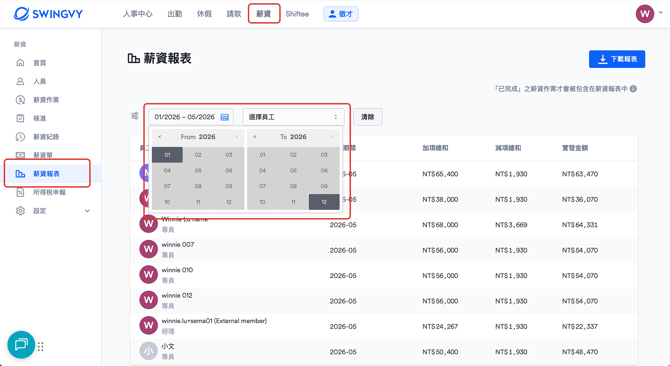The image size is (670, 366).
Task: Click the 實發金額 column header
Action: coord(575,148)
